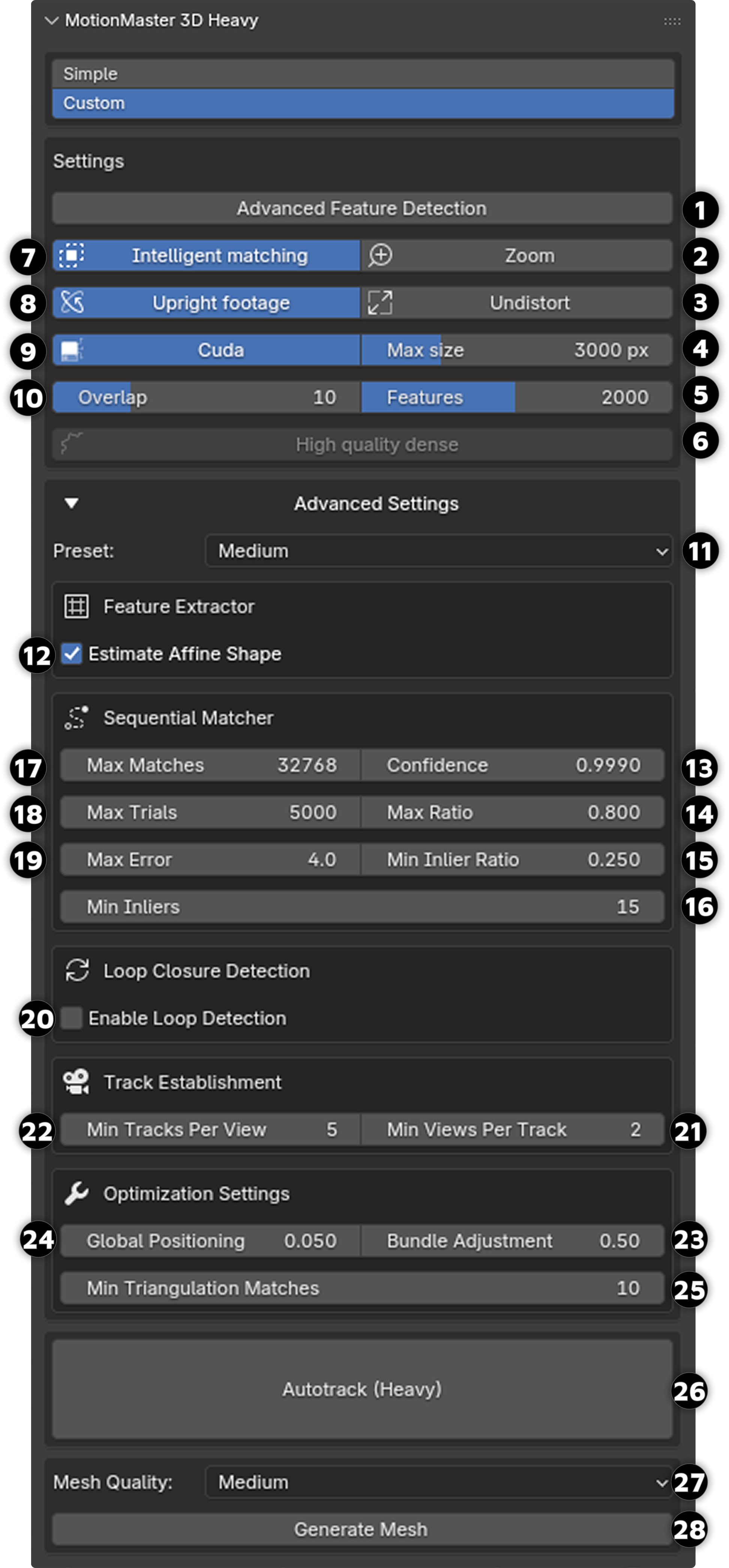Click the Track Establishment camera icon

pyautogui.click(x=76, y=1082)
